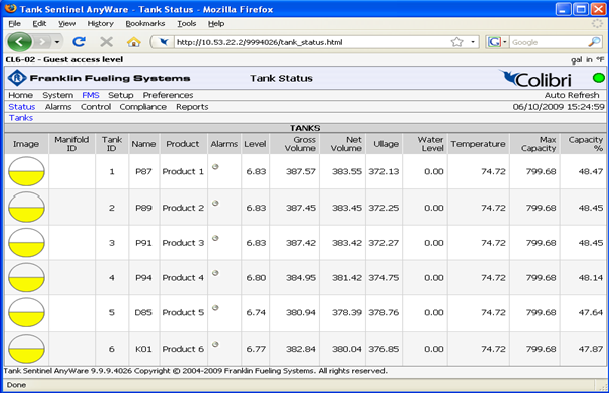
Task: Open the Tools menu
Action: click(x=187, y=24)
